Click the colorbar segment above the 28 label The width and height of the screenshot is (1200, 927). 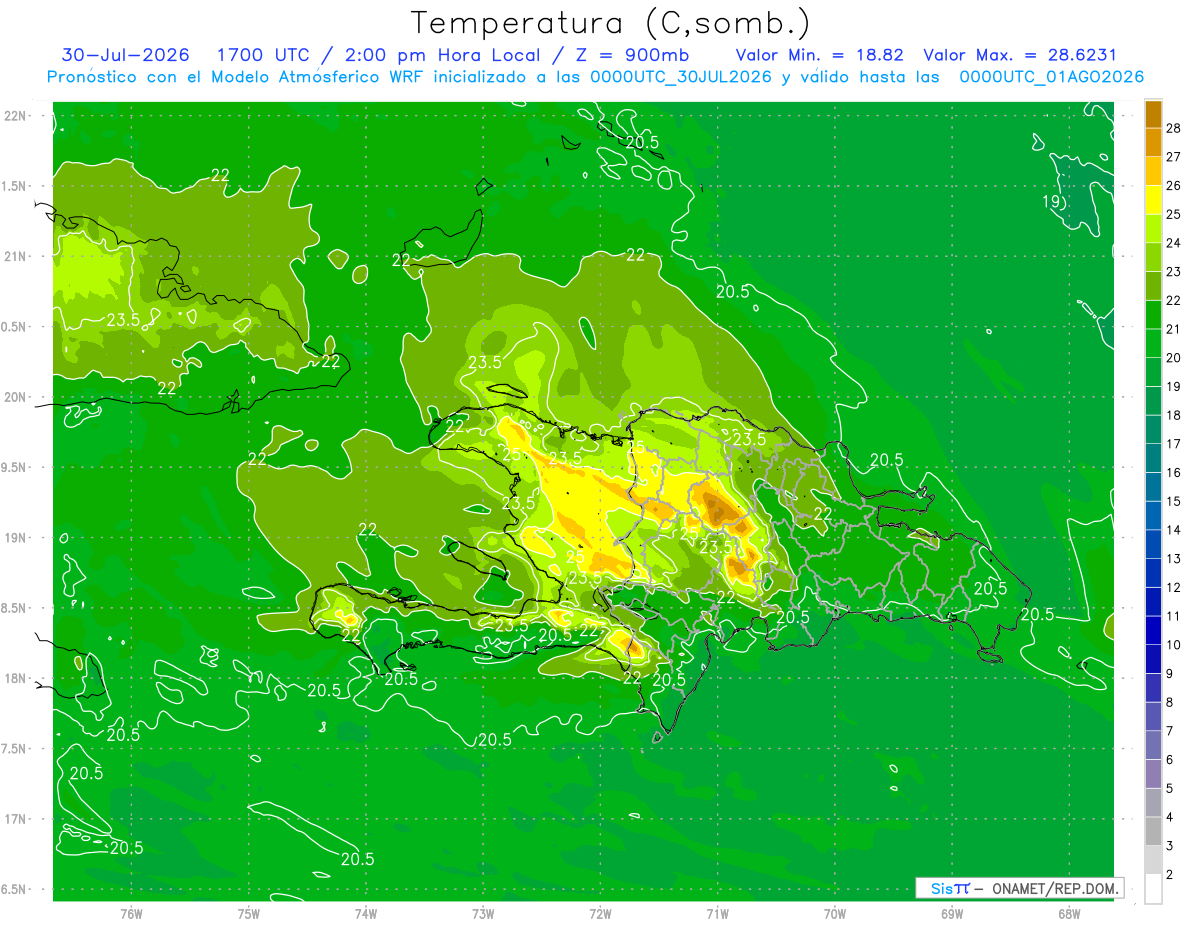coord(1153,115)
